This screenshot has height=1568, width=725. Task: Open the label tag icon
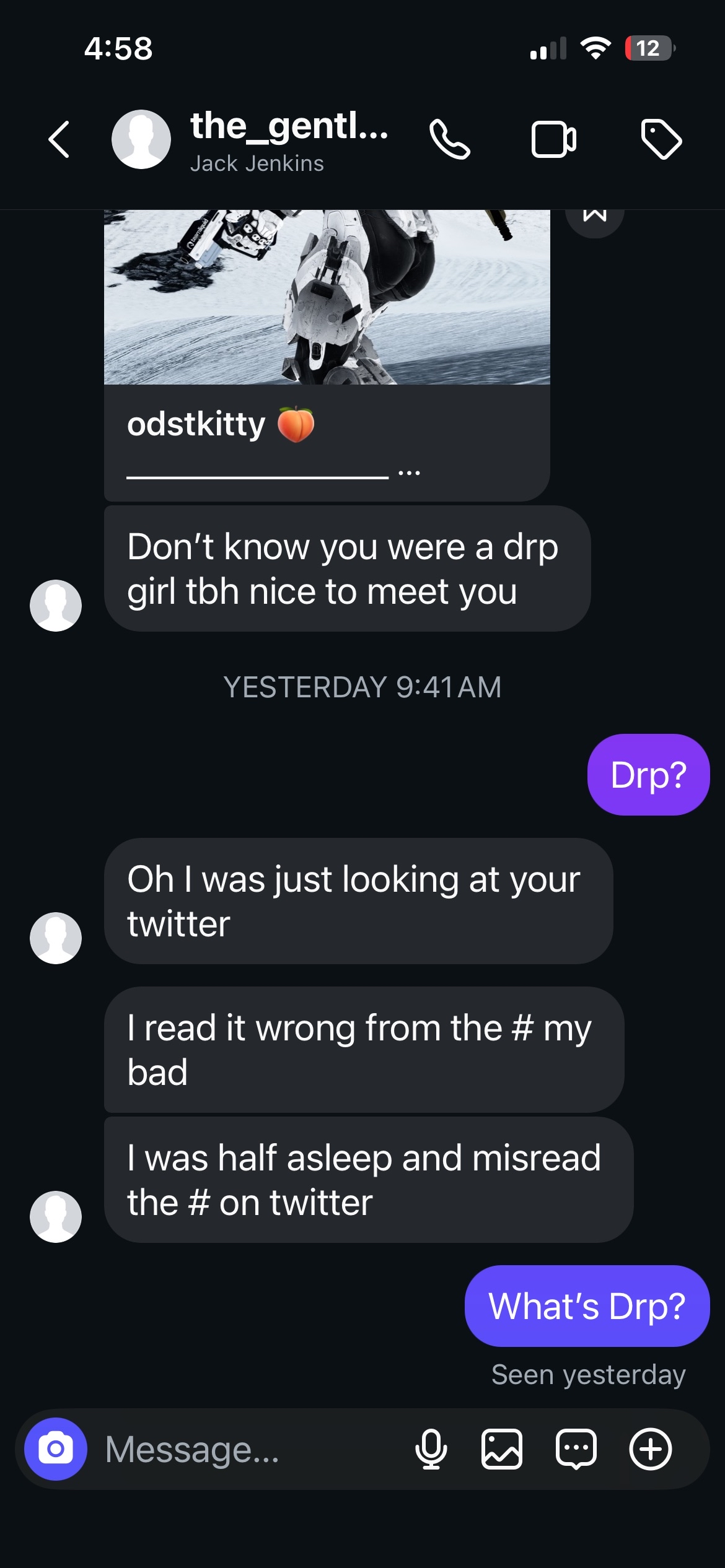click(661, 139)
